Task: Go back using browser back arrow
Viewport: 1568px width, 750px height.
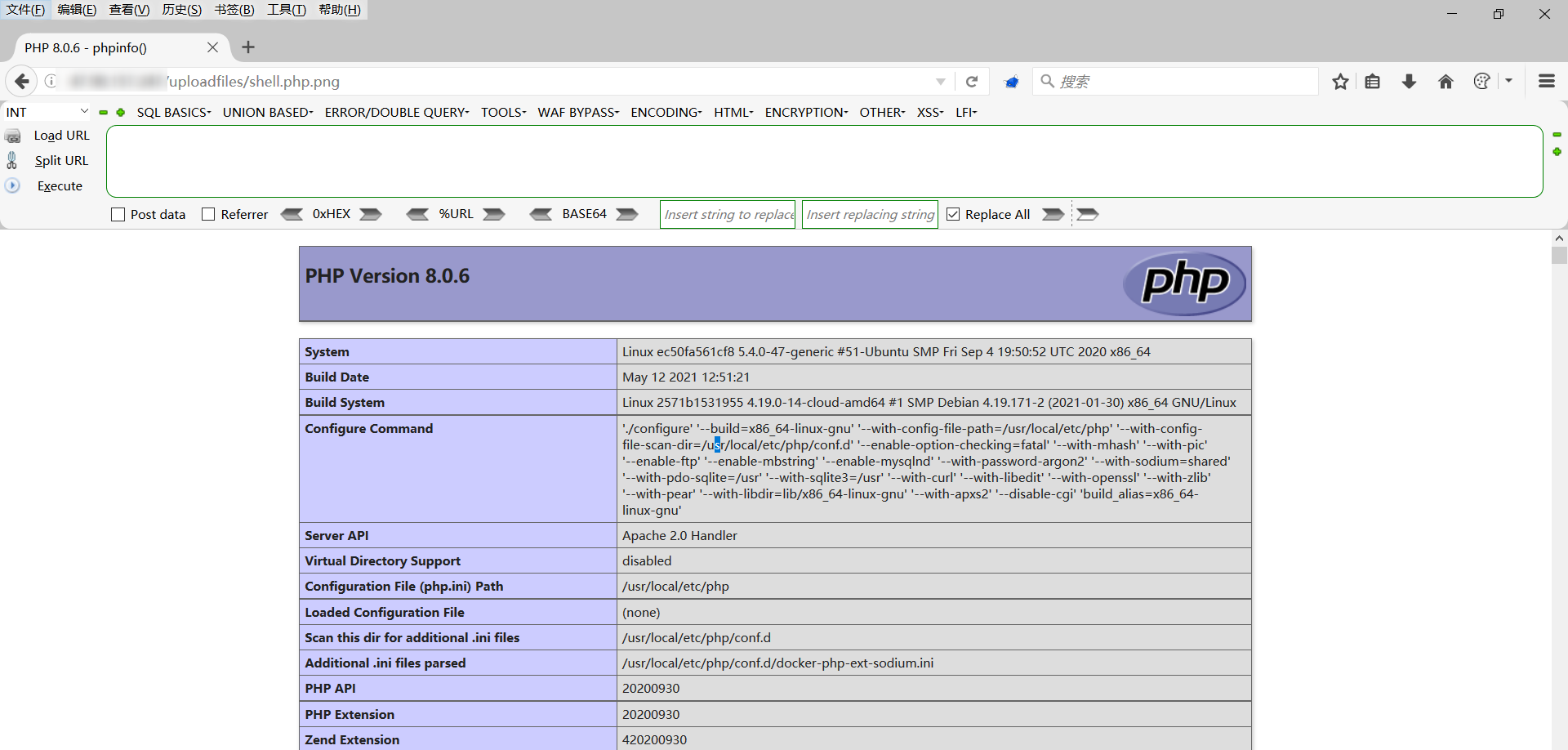Action: pos(22,81)
